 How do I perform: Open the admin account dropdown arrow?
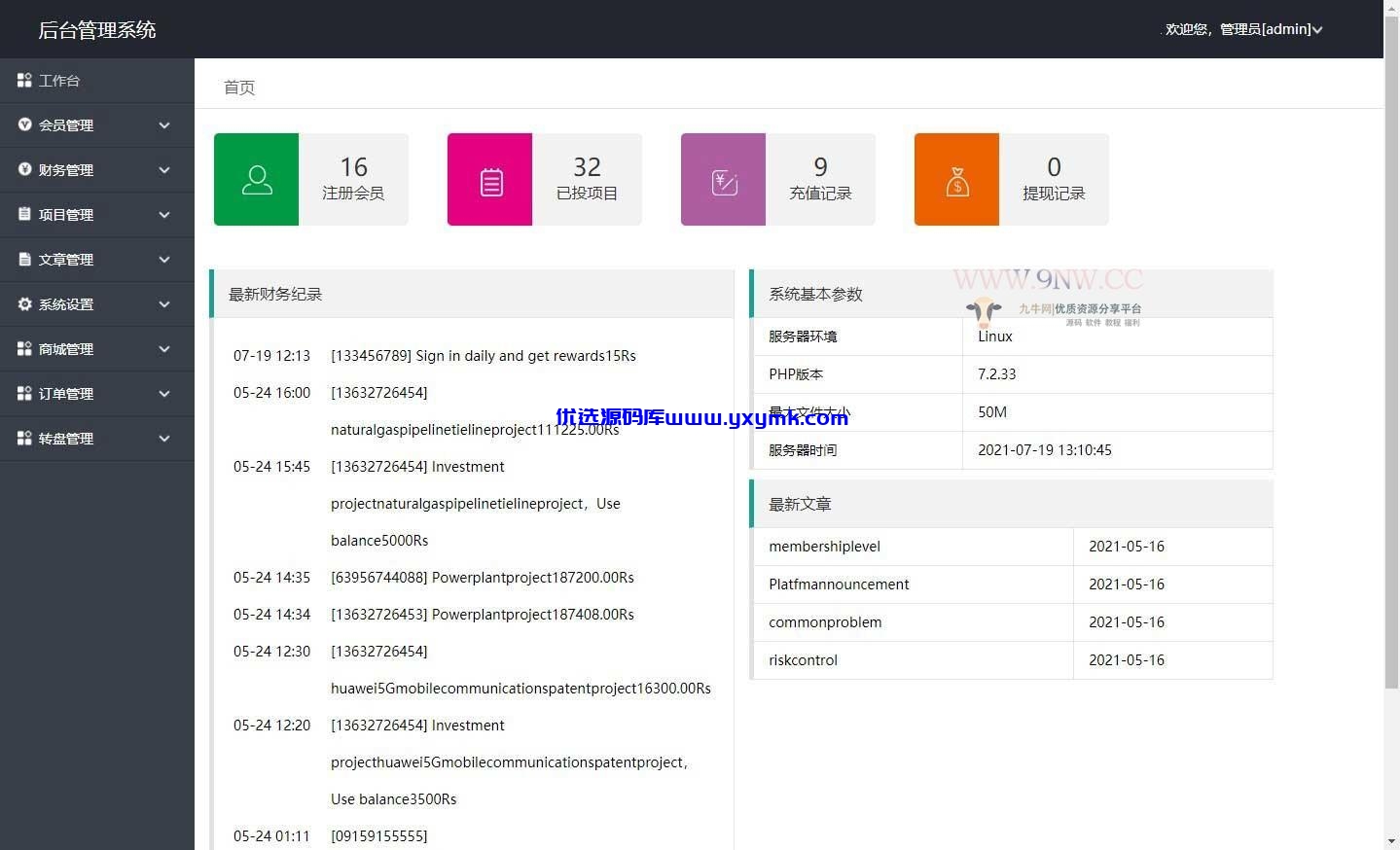coord(1317,30)
